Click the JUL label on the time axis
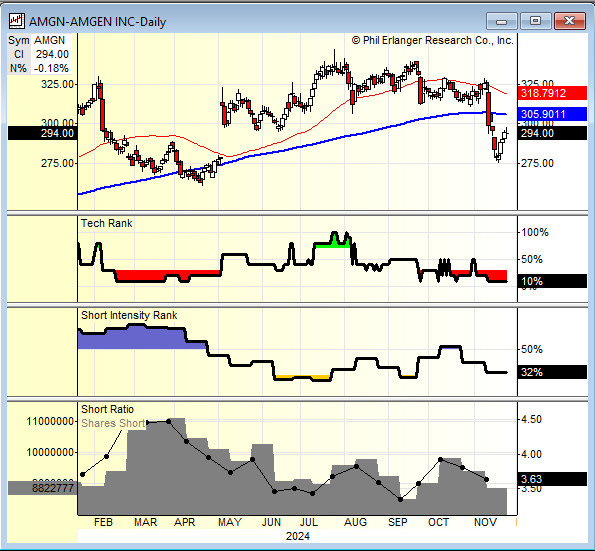Image resolution: width=595 pixels, height=551 pixels. point(309,523)
